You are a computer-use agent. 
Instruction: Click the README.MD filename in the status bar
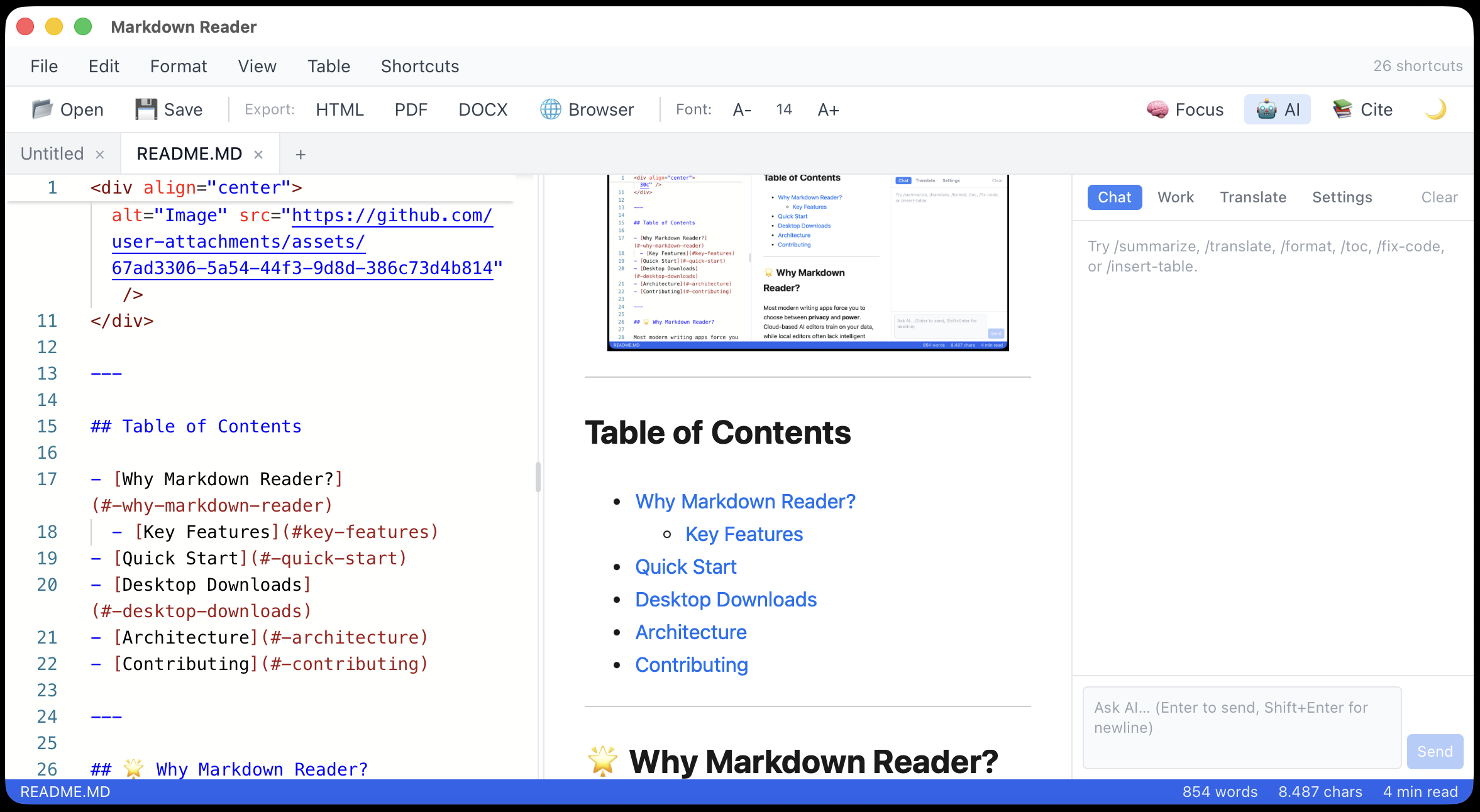[65, 792]
